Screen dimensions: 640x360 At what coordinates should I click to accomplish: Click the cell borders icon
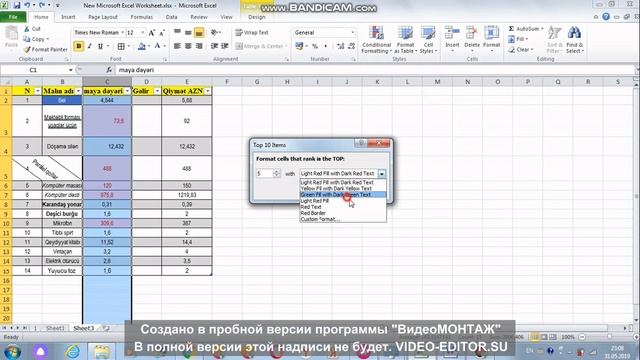(x=121, y=46)
